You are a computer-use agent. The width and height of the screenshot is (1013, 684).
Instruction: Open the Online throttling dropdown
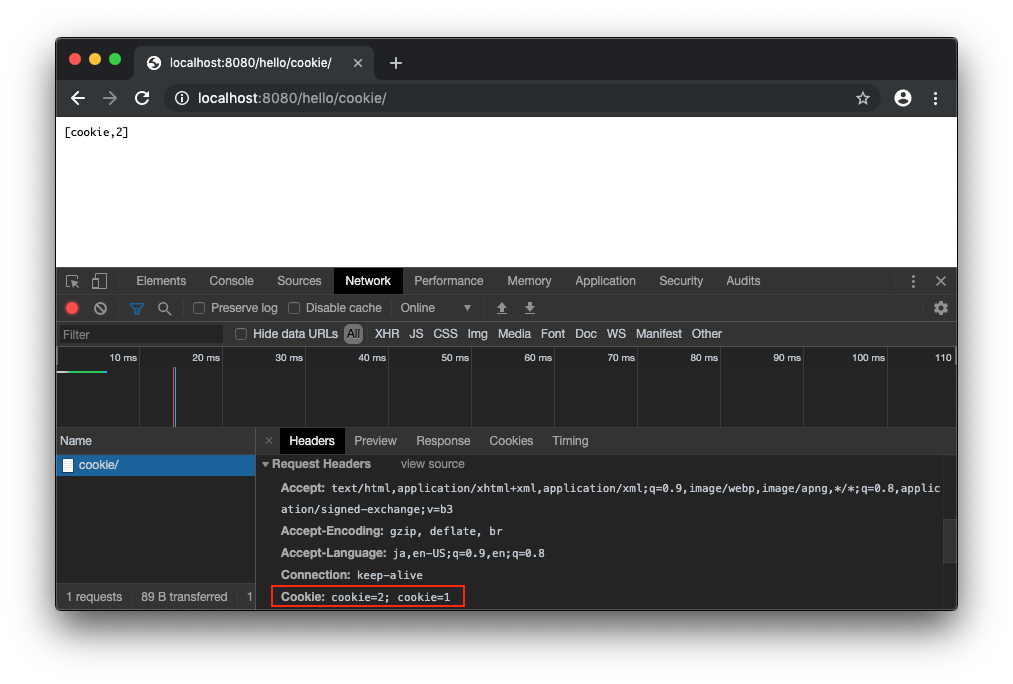436,308
